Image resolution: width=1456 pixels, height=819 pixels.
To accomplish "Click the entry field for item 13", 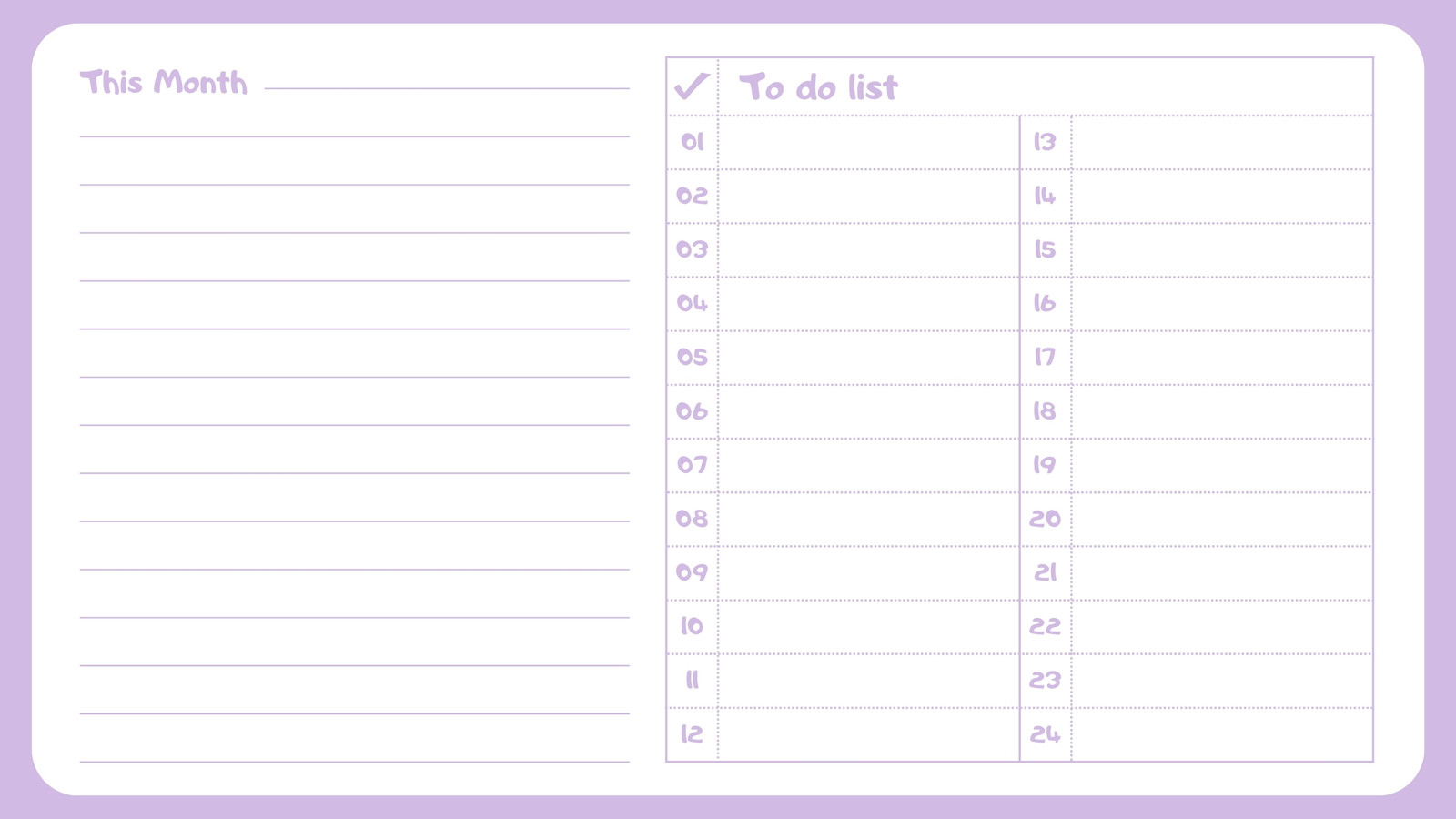I will point(1222,143).
